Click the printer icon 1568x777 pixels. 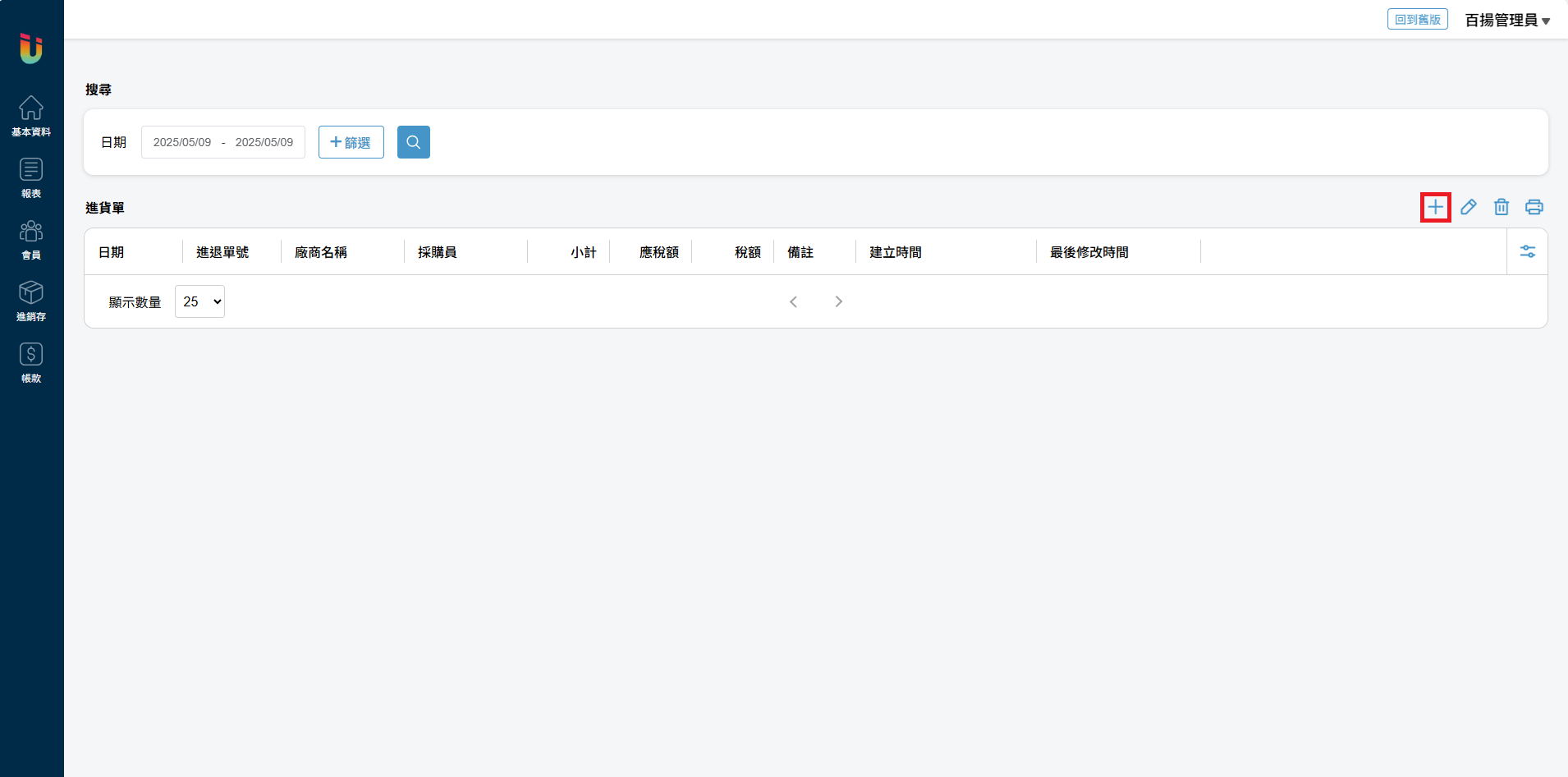coord(1534,207)
